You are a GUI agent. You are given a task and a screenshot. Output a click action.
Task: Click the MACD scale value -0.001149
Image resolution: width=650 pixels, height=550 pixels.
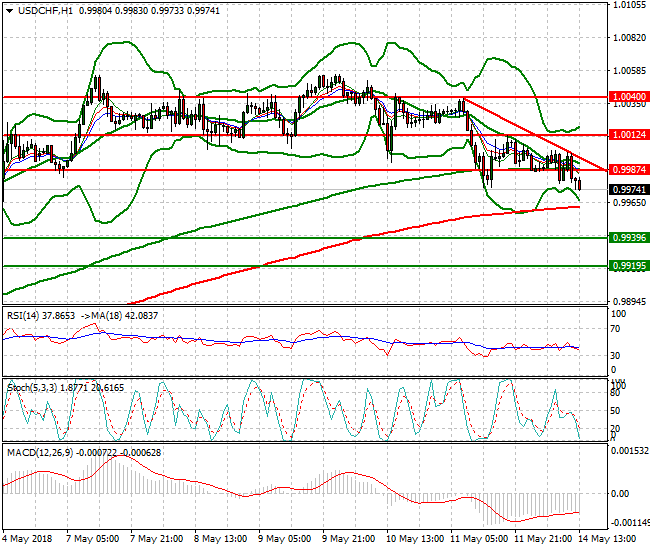[630, 523]
